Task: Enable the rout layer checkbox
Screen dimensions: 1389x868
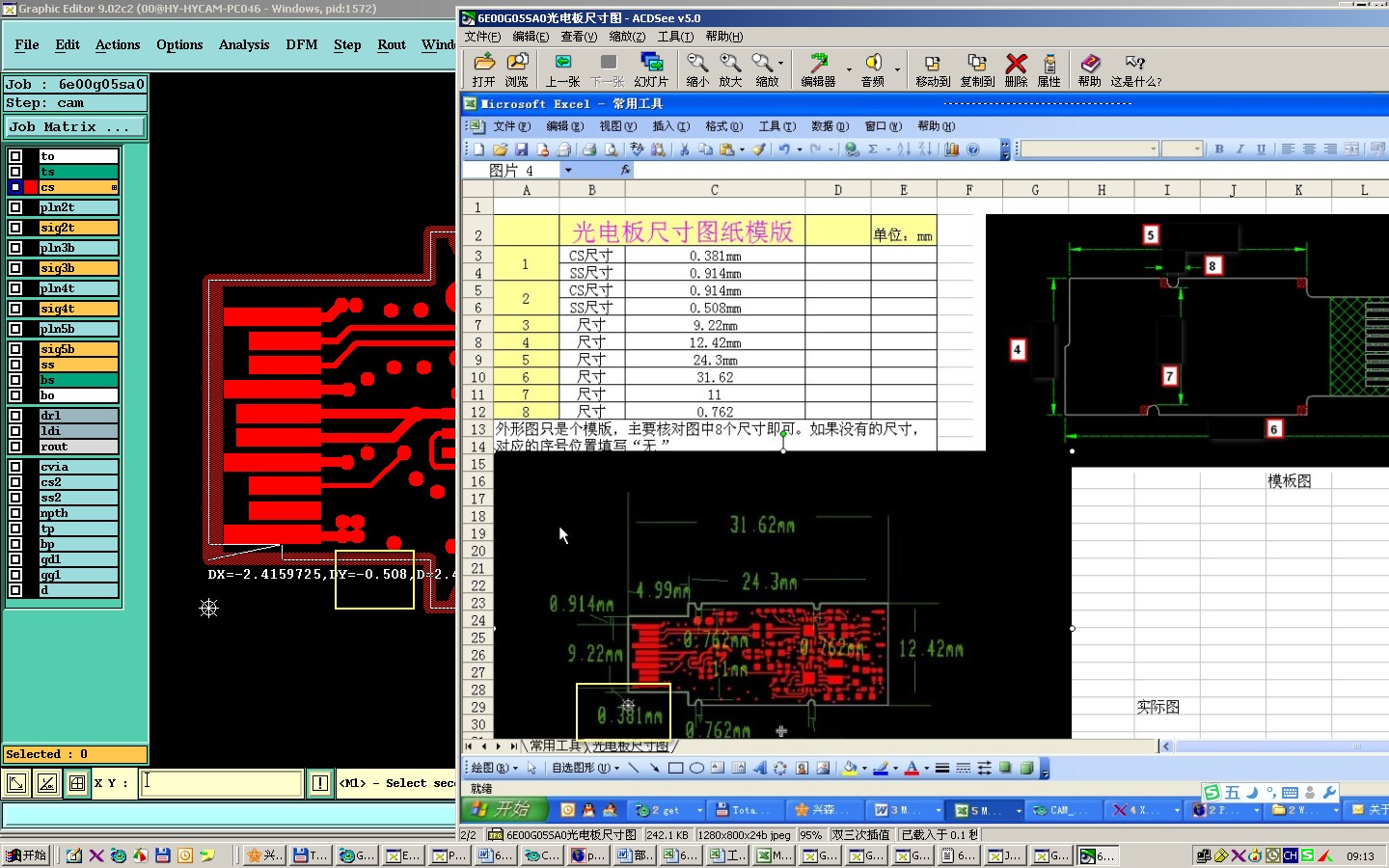Action: click(15, 447)
